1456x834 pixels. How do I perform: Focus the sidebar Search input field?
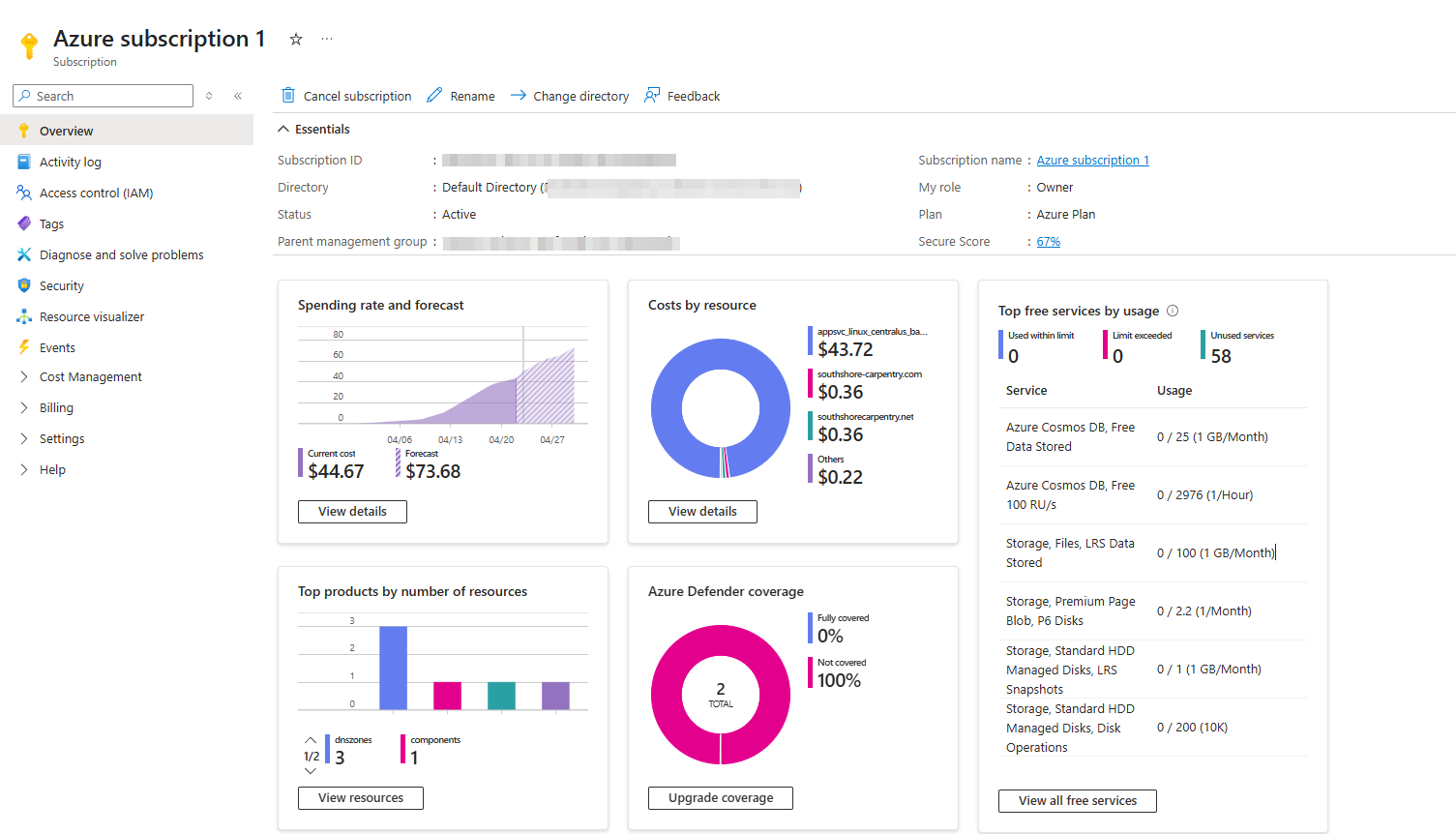tap(103, 96)
